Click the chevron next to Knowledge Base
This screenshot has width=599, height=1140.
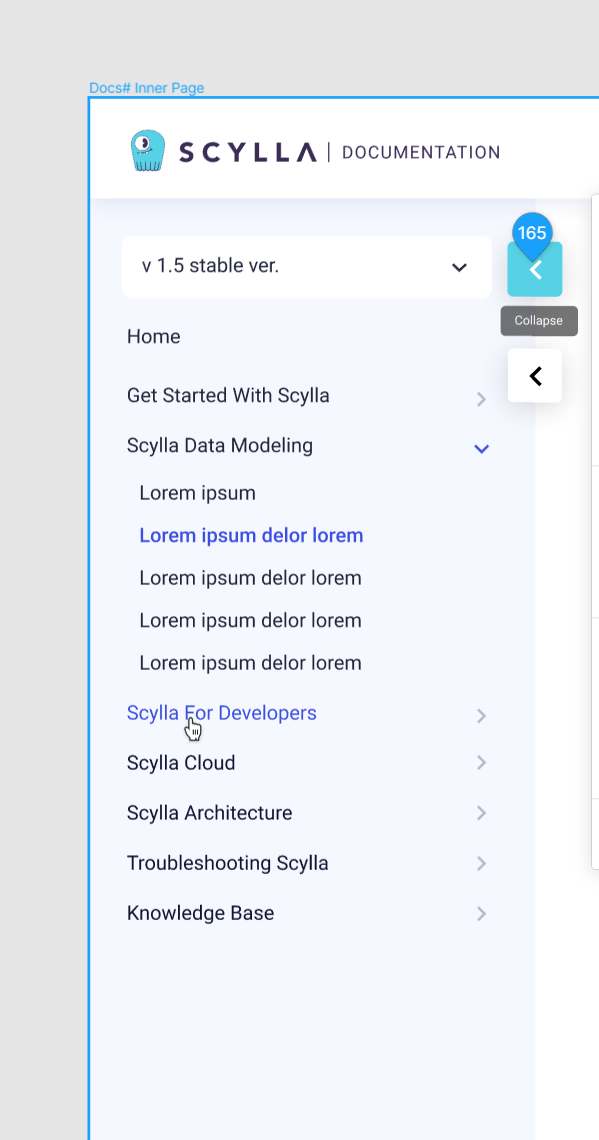(x=481, y=913)
